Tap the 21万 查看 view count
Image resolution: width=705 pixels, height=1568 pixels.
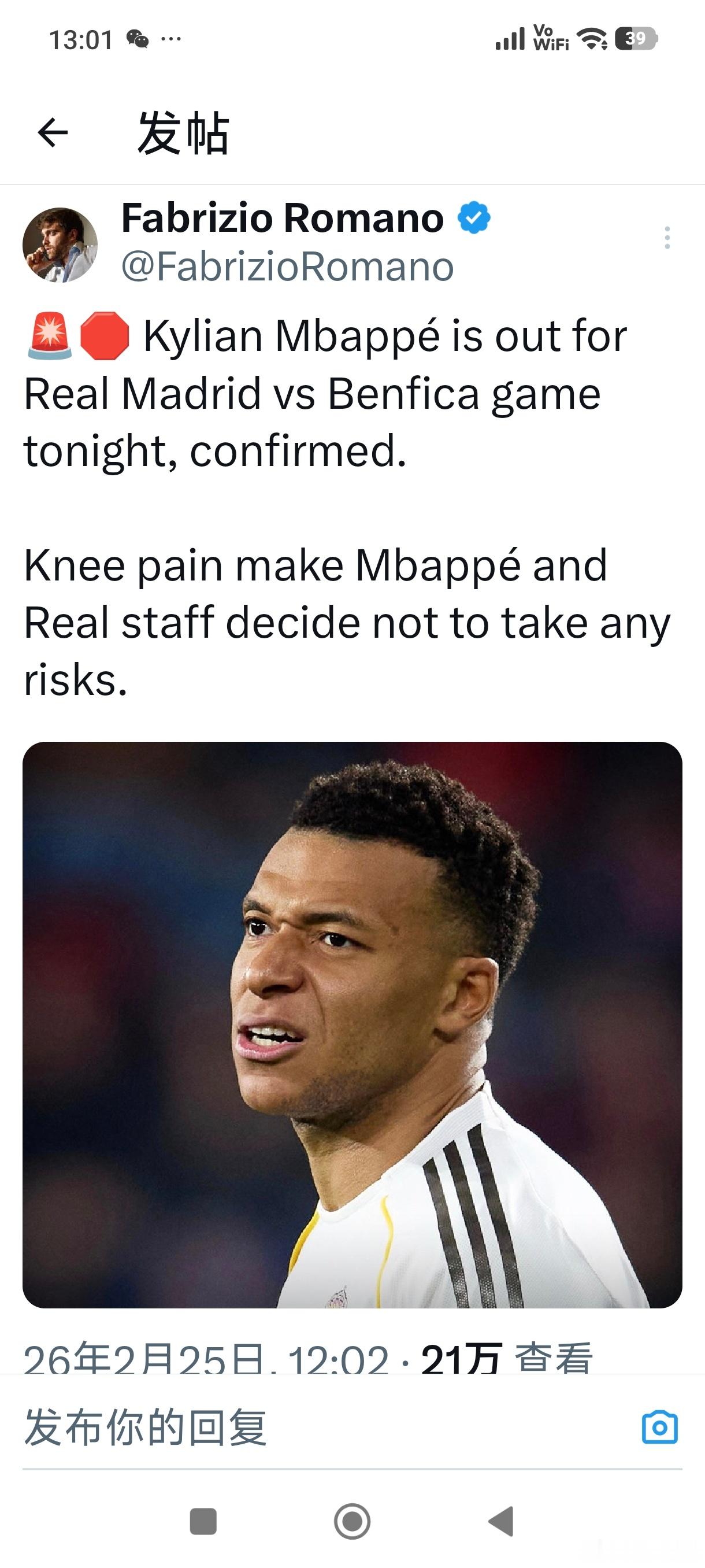pos(506,1359)
